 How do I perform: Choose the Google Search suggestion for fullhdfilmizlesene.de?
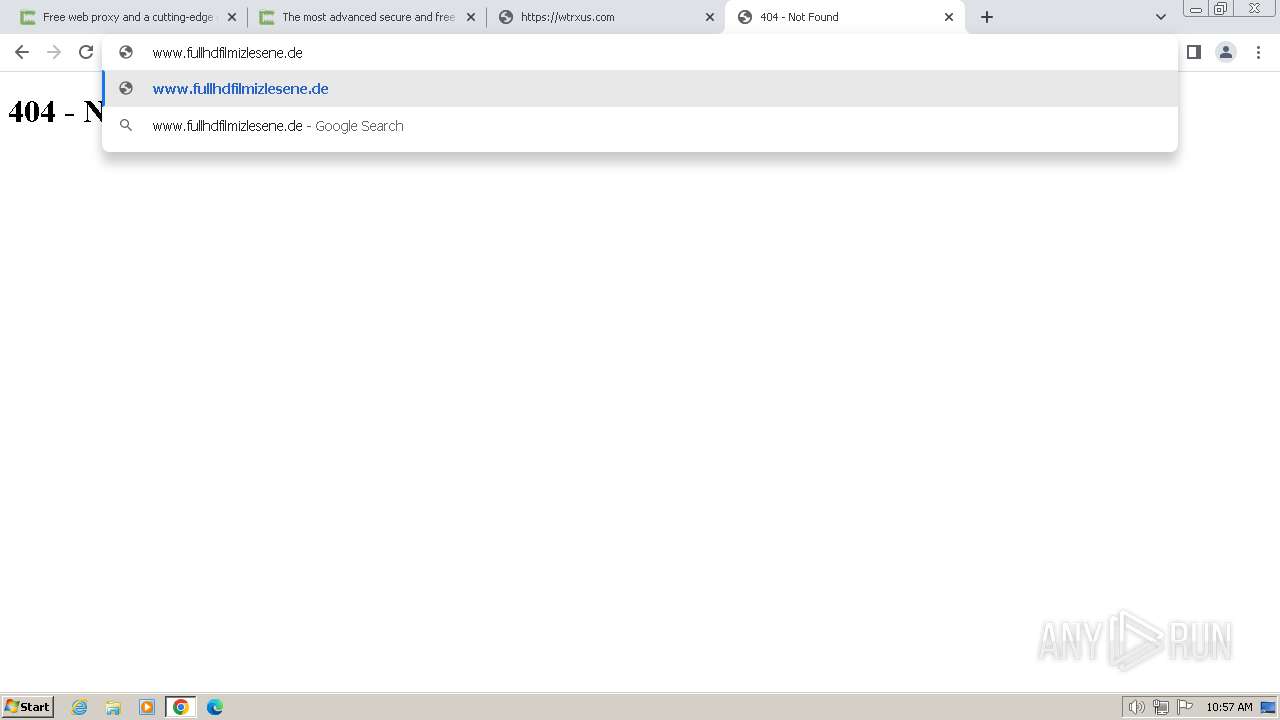(x=640, y=126)
